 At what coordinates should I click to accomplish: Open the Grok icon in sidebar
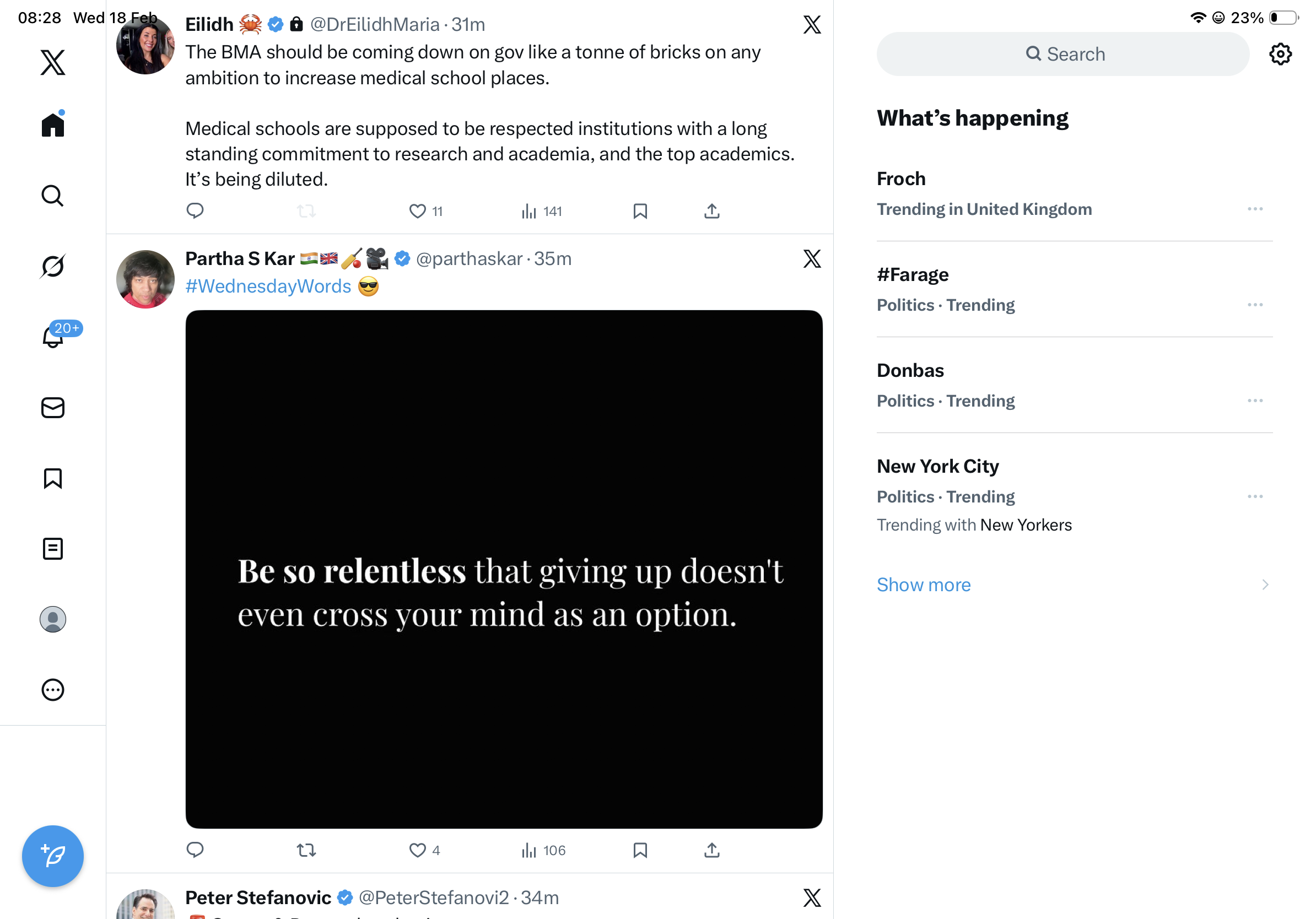pyautogui.click(x=53, y=266)
